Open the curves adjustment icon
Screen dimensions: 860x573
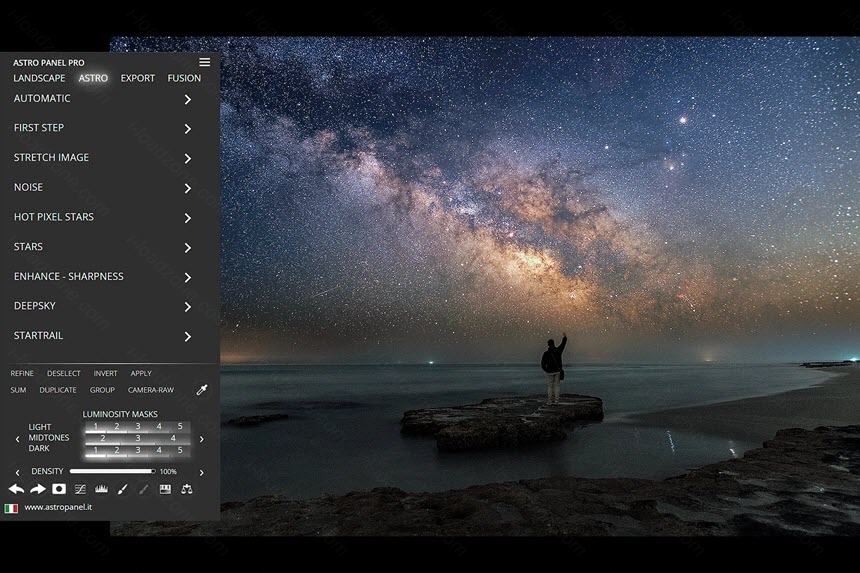coord(80,489)
